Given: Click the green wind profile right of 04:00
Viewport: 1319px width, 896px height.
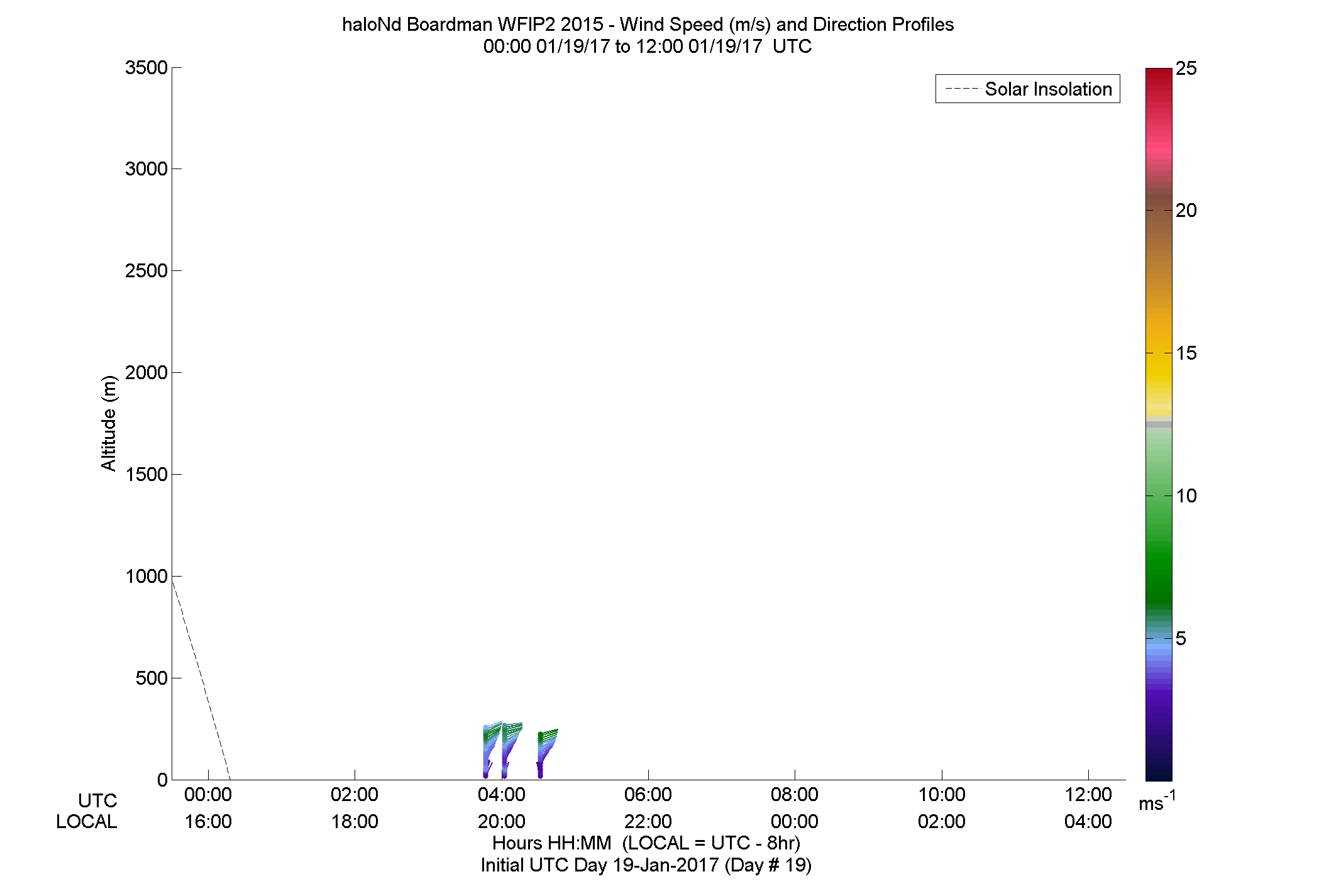Looking at the screenshot, I should (x=547, y=753).
